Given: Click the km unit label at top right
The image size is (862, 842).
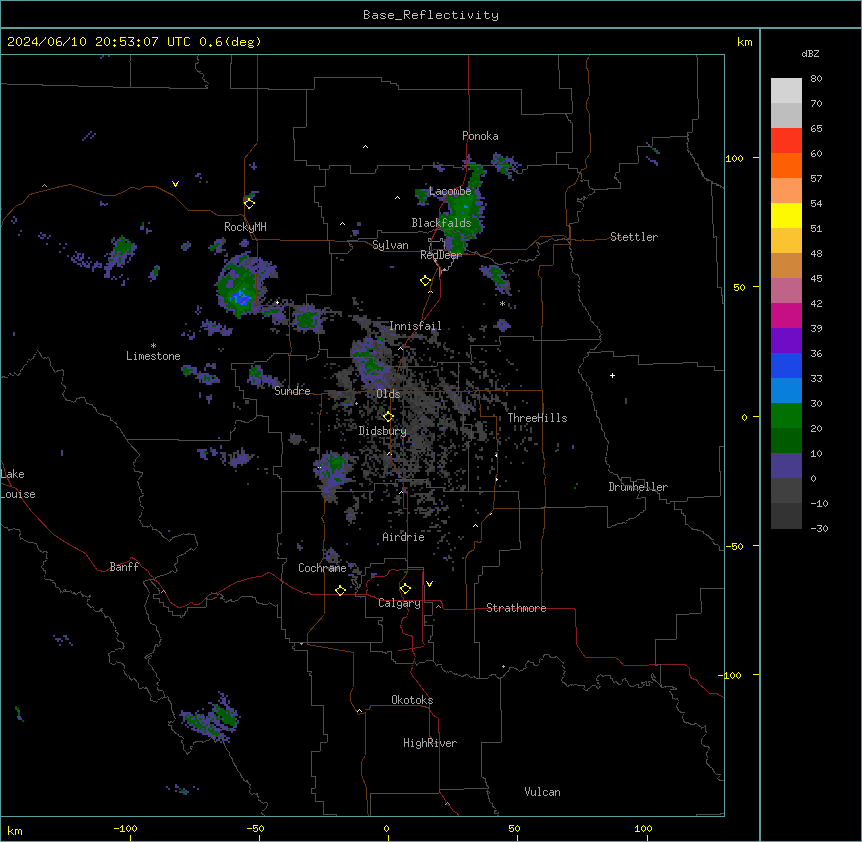Looking at the screenshot, I should pos(744,42).
